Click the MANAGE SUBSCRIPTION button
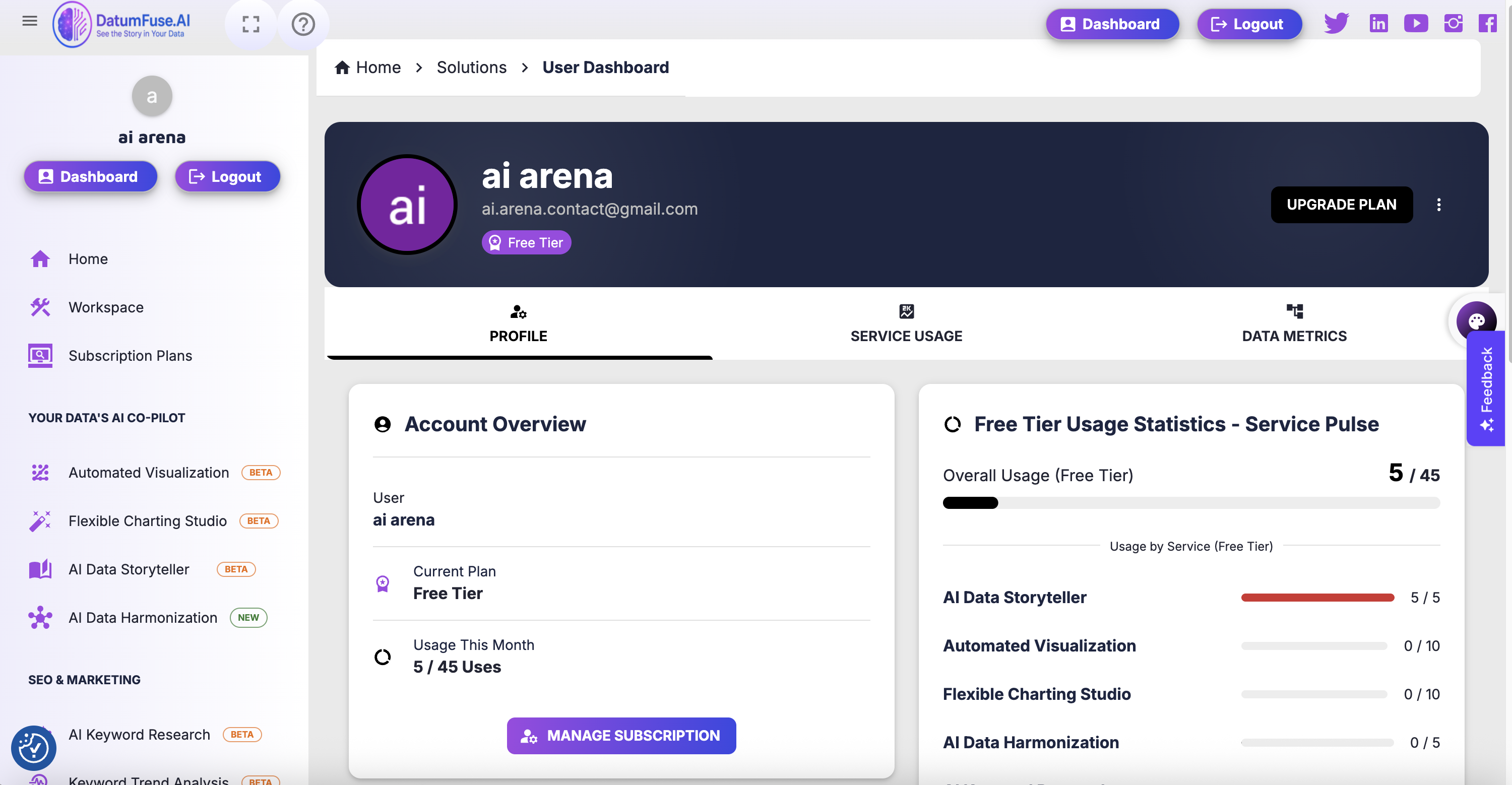 [621, 736]
